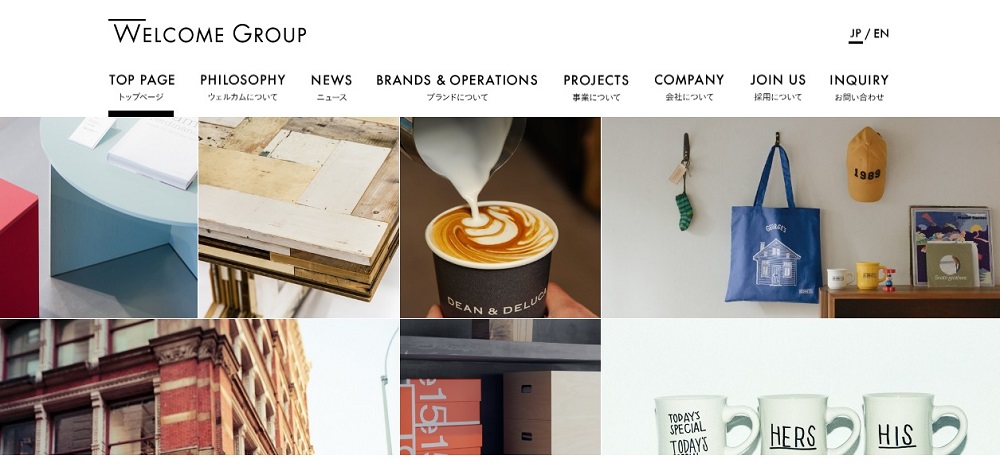Click the yellow 1969 cap
The height and width of the screenshot is (467, 1000).
pyautogui.click(x=867, y=163)
